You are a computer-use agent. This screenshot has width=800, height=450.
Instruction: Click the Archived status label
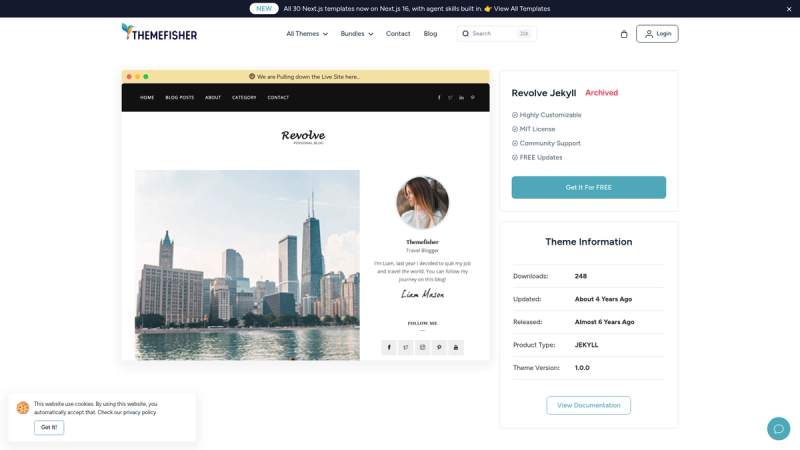(x=602, y=92)
